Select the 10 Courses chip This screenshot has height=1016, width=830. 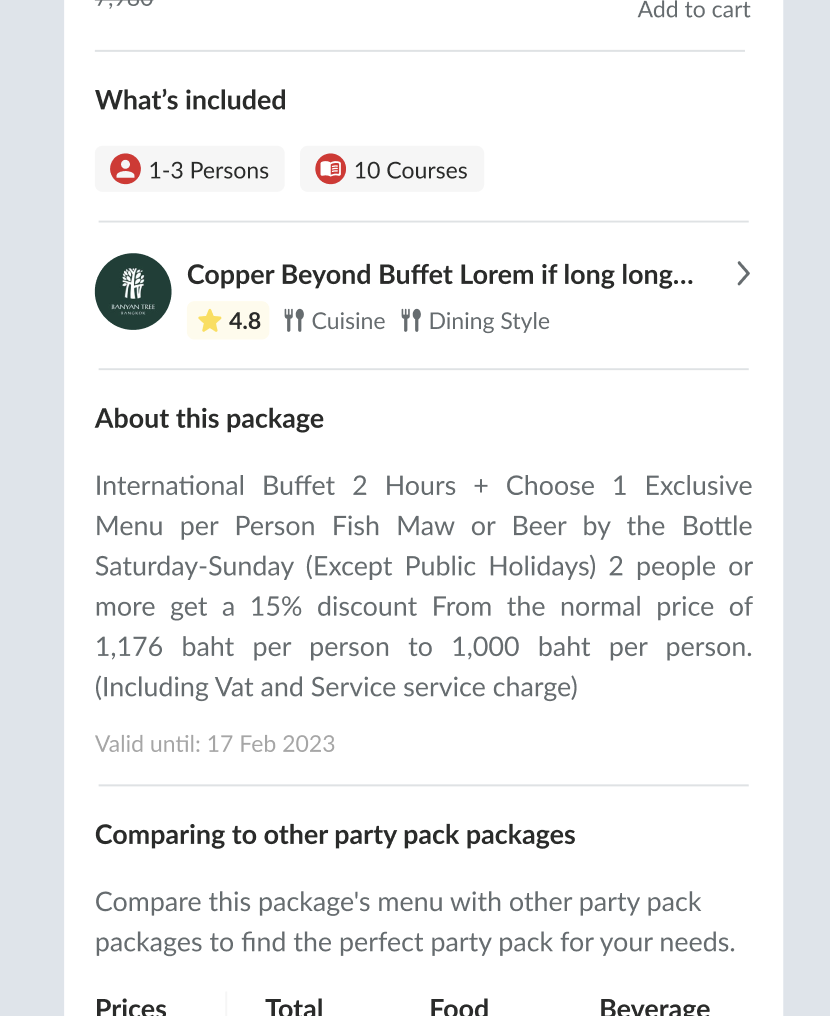point(392,169)
